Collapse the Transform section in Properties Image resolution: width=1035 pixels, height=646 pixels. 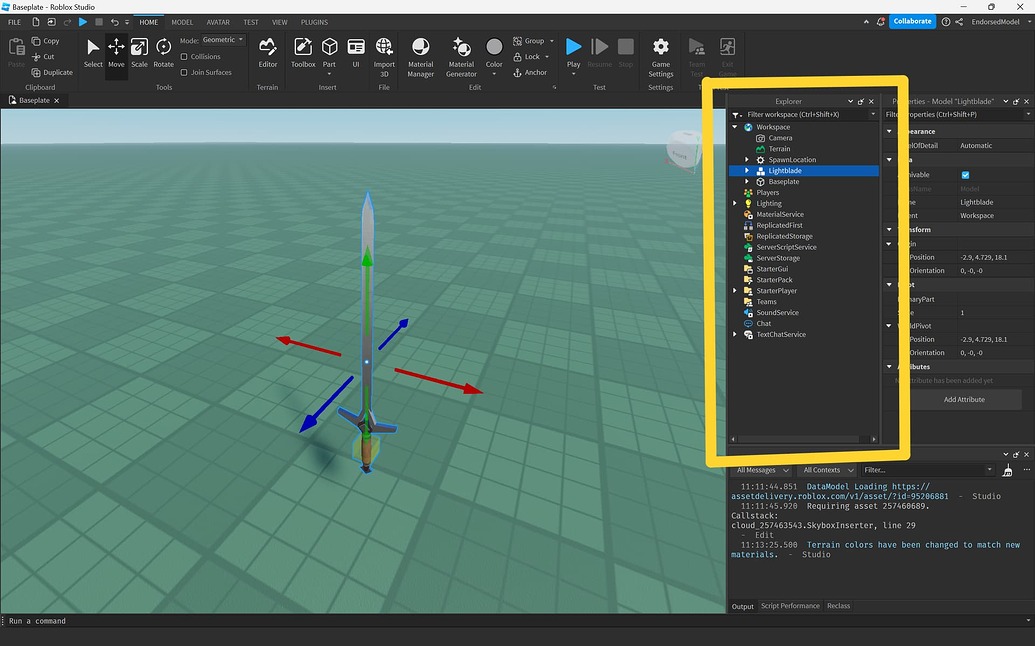[889, 229]
